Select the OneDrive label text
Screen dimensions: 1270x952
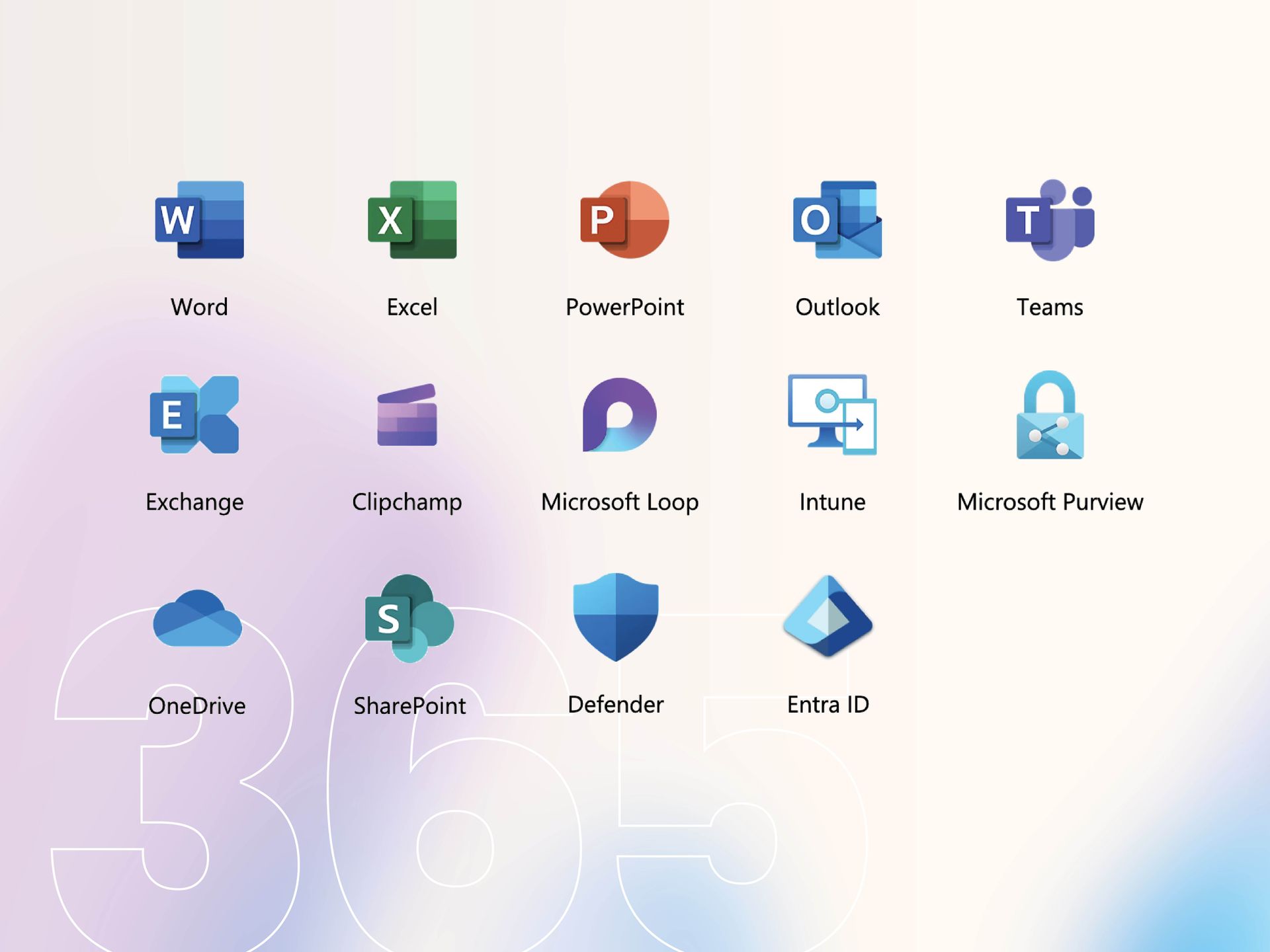[x=197, y=706]
